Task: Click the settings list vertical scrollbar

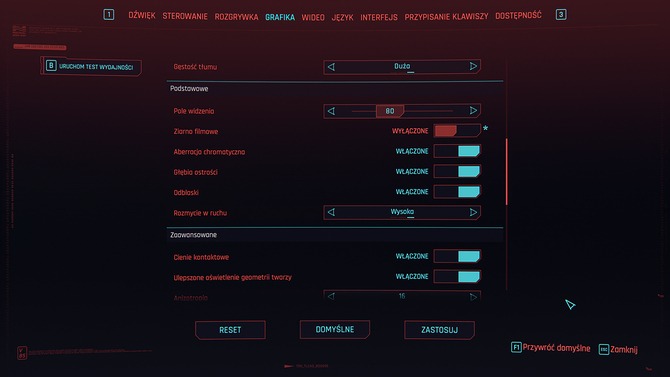Action: (x=507, y=171)
